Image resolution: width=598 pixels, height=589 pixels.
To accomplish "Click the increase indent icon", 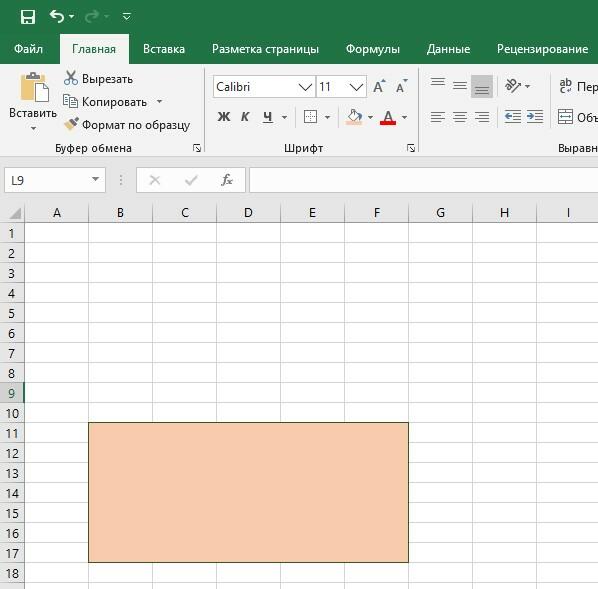I will click(x=535, y=117).
